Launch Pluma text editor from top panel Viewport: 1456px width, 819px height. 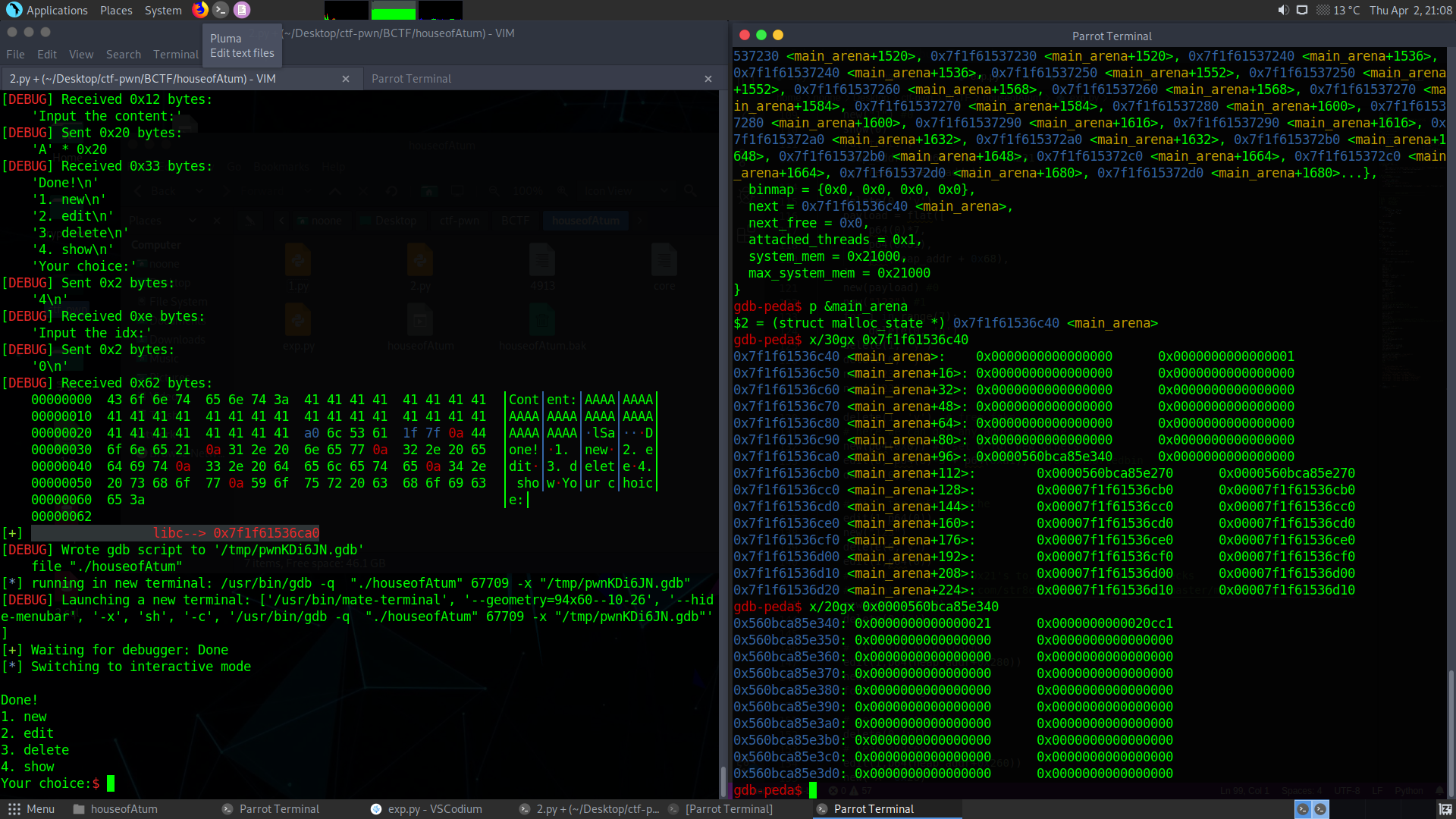[x=241, y=10]
